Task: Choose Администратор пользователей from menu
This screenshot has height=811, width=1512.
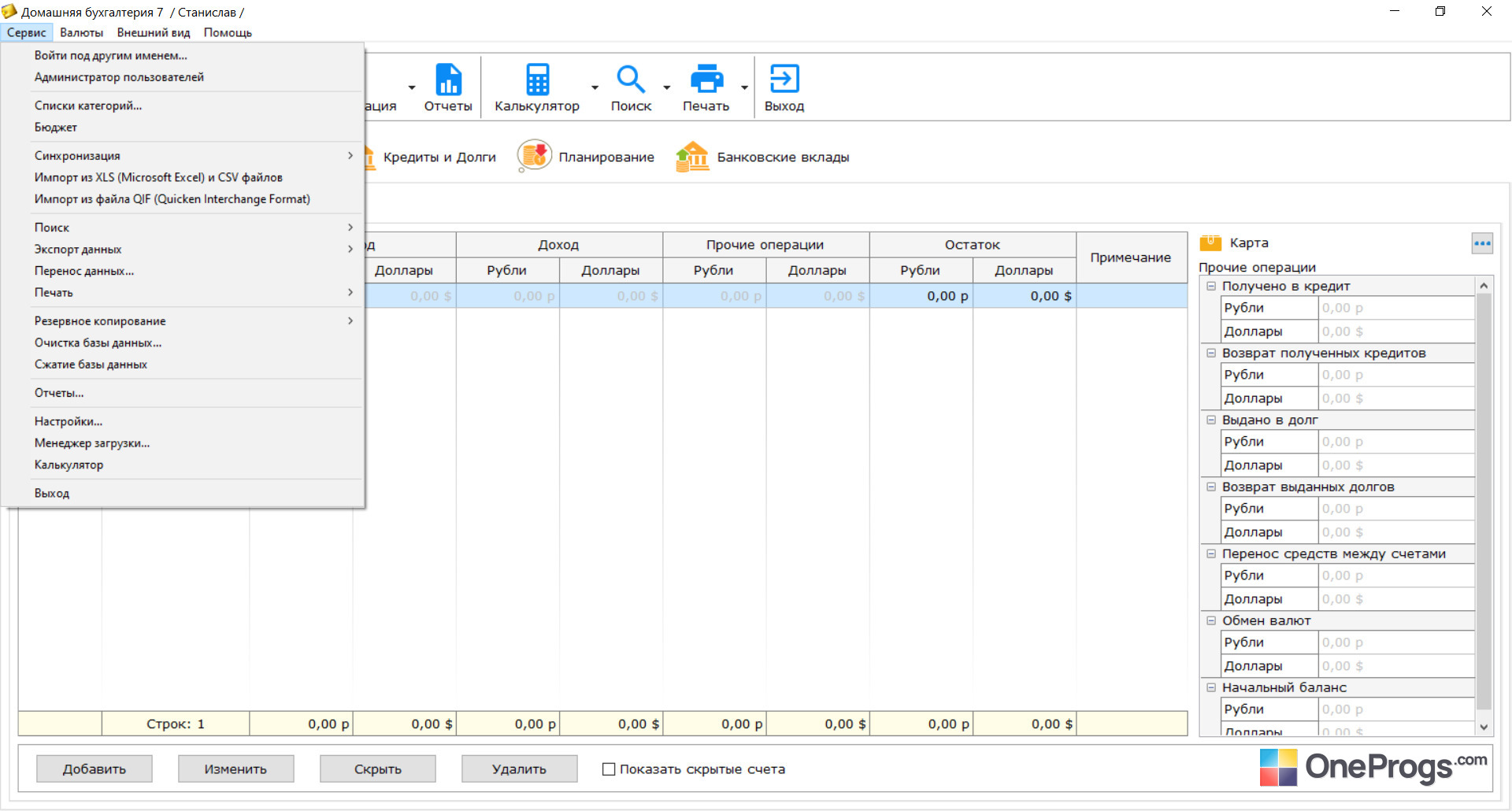Action: pos(183,77)
